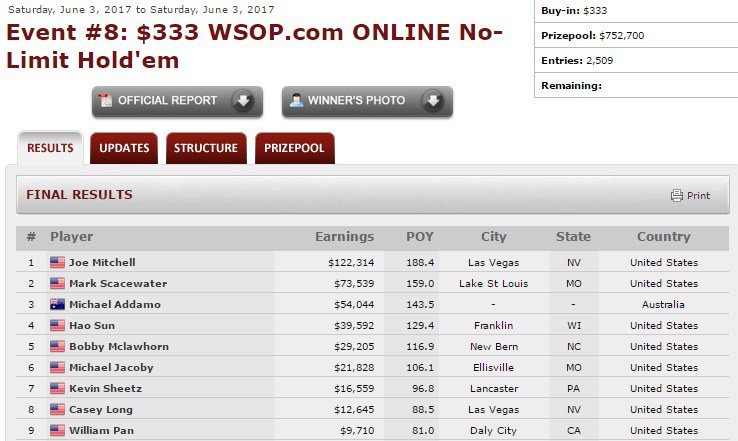
Task: Click the $54,044 earnings value
Action: point(354,305)
